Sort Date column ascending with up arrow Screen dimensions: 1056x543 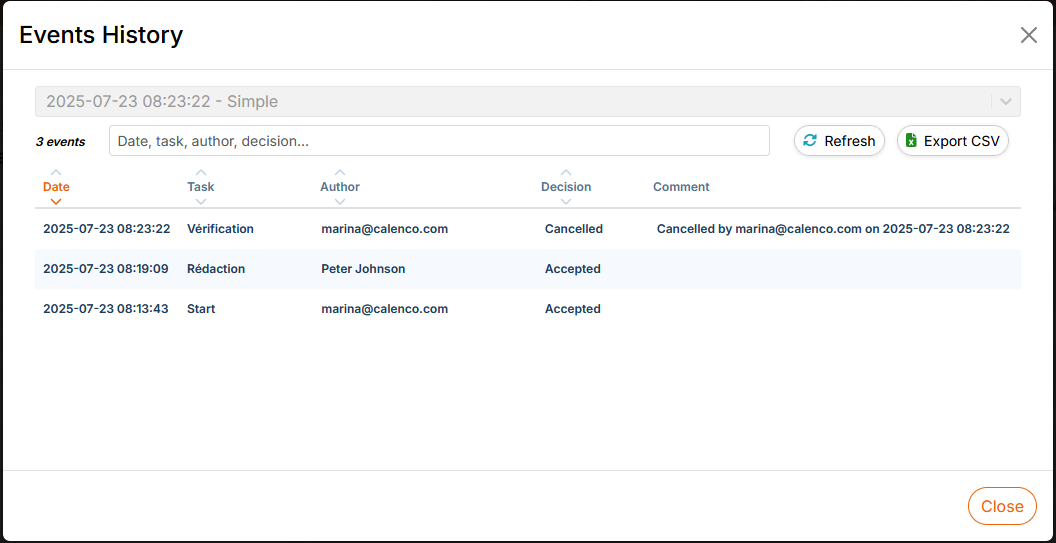(x=56, y=172)
